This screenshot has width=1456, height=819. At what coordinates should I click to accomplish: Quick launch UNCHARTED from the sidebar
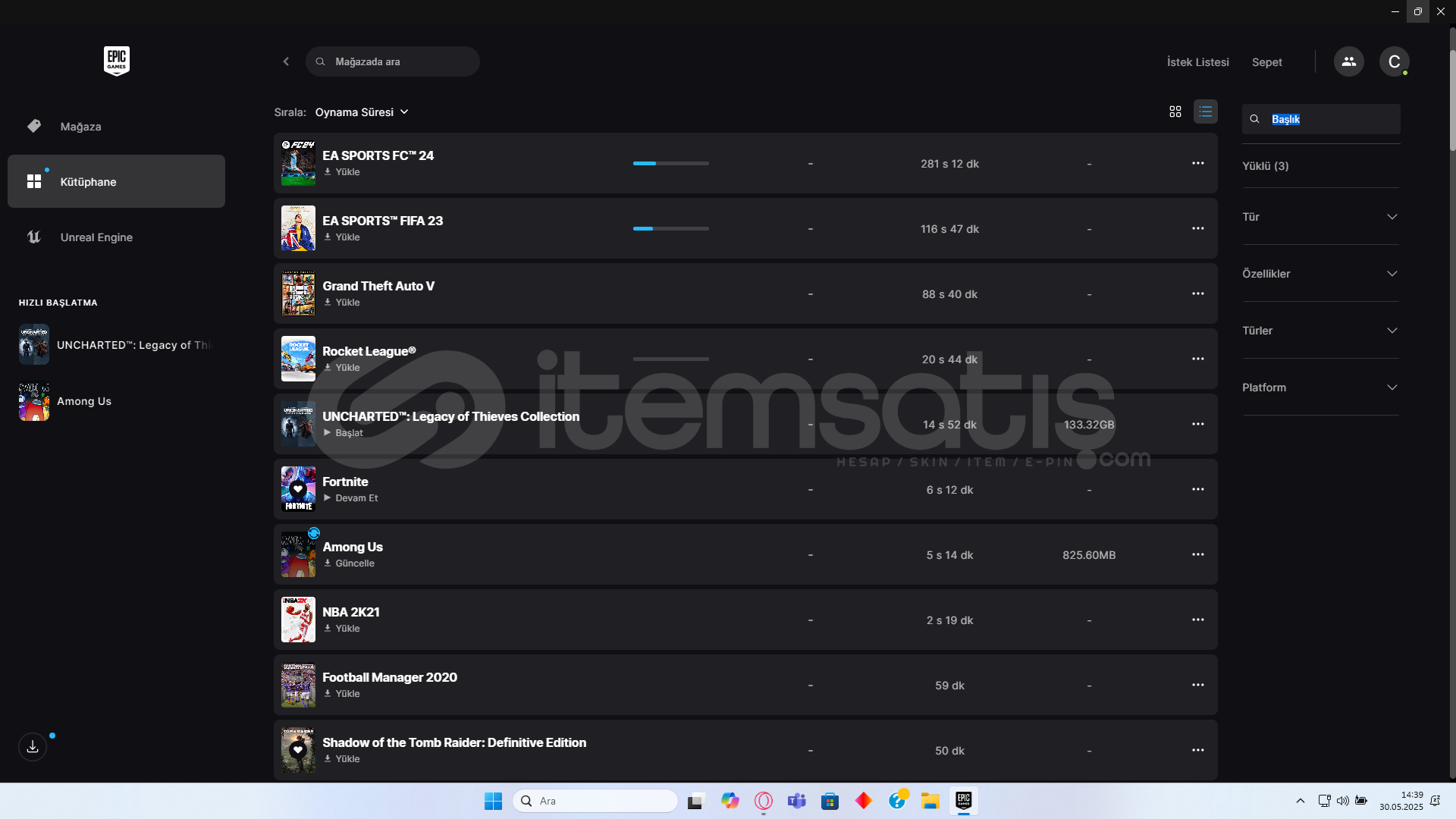click(116, 345)
